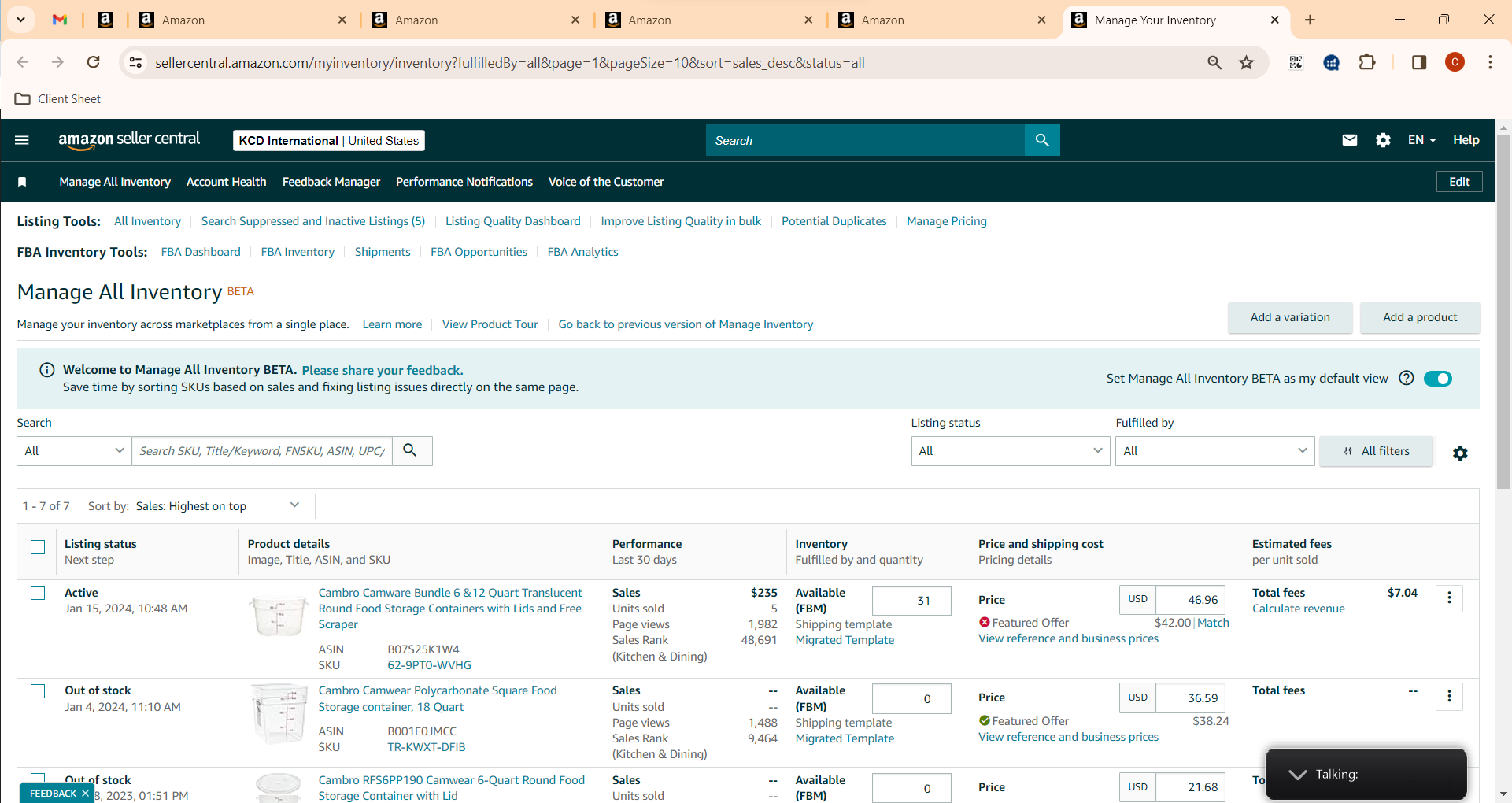Click the help question mark near default view
This screenshot has width=1512, height=803.
(x=1407, y=378)
